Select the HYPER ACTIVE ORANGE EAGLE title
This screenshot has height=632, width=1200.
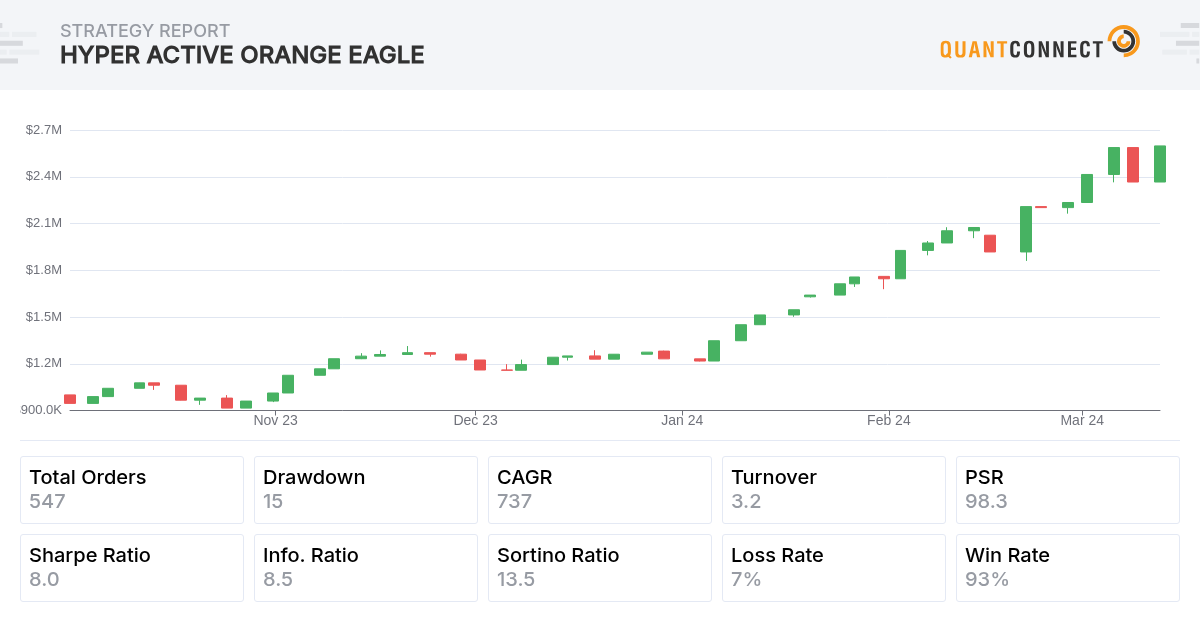242,55
